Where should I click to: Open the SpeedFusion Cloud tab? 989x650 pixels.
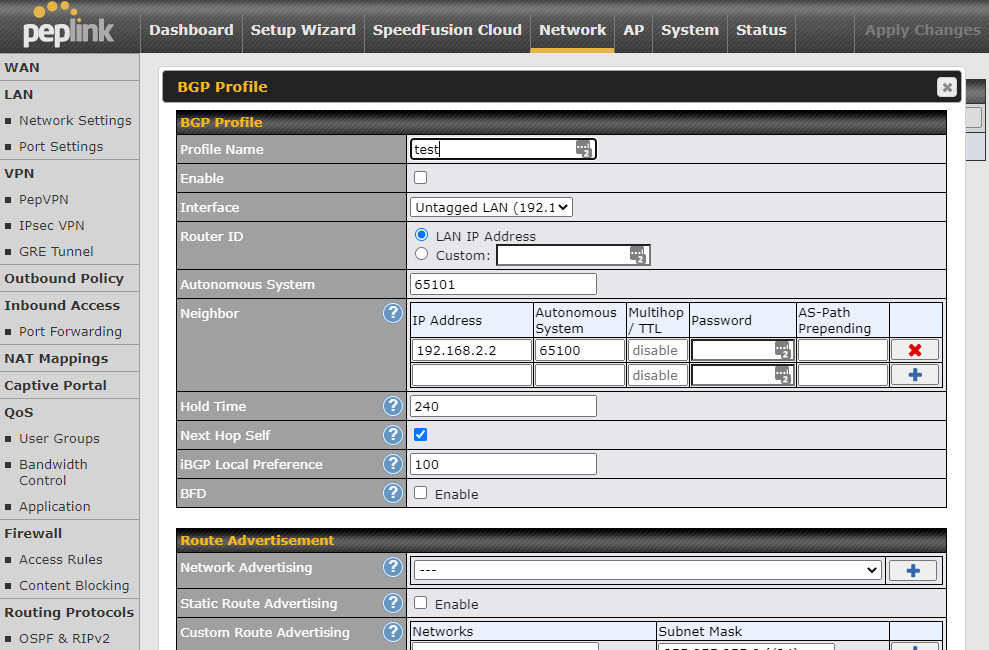pyautogui.click(x=447, y=30)
